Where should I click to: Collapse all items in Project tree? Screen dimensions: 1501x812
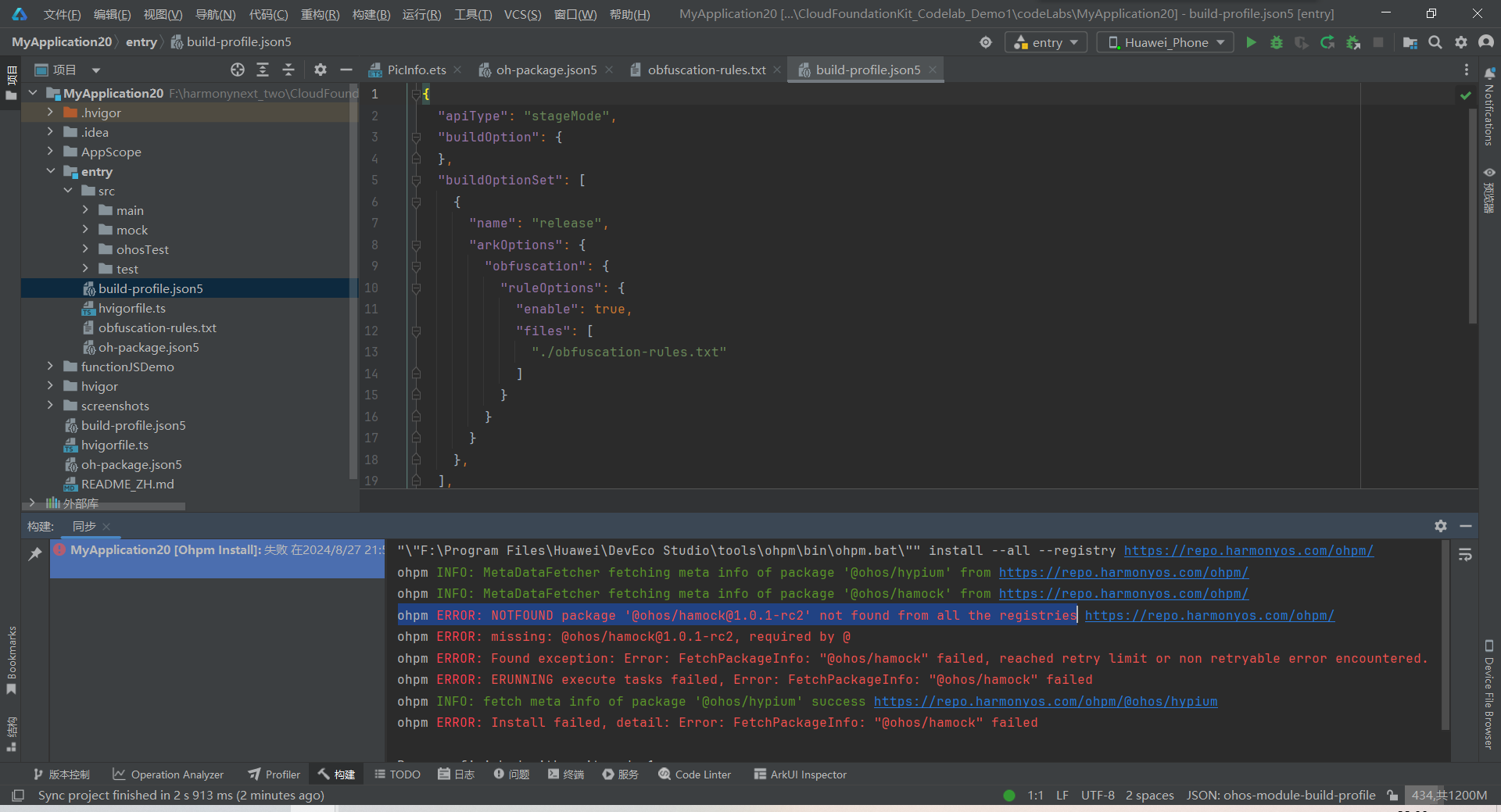pyautogui.click(x=288, y=70)
